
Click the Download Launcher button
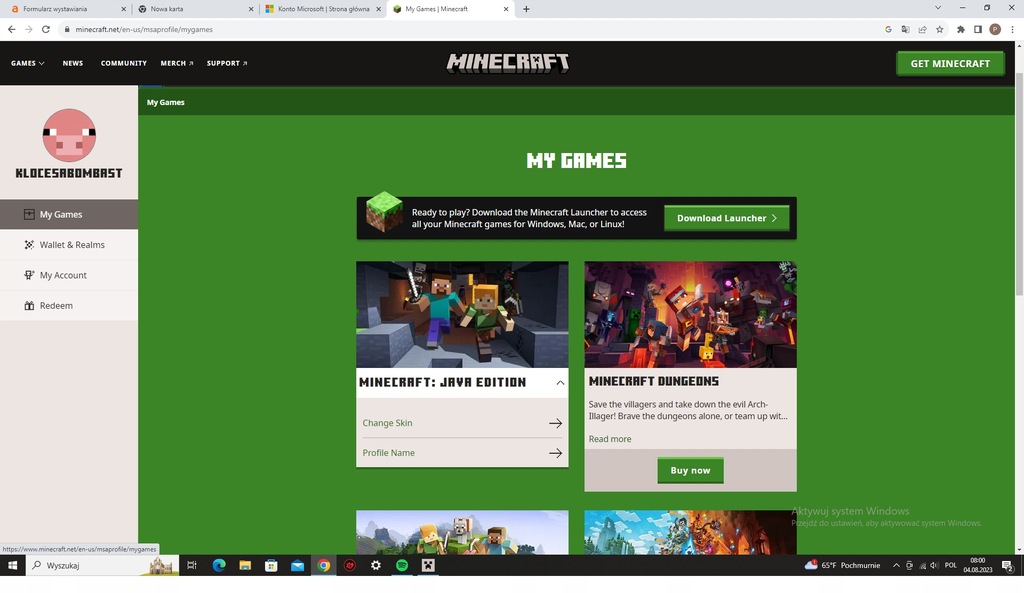[x=726, y=218]
